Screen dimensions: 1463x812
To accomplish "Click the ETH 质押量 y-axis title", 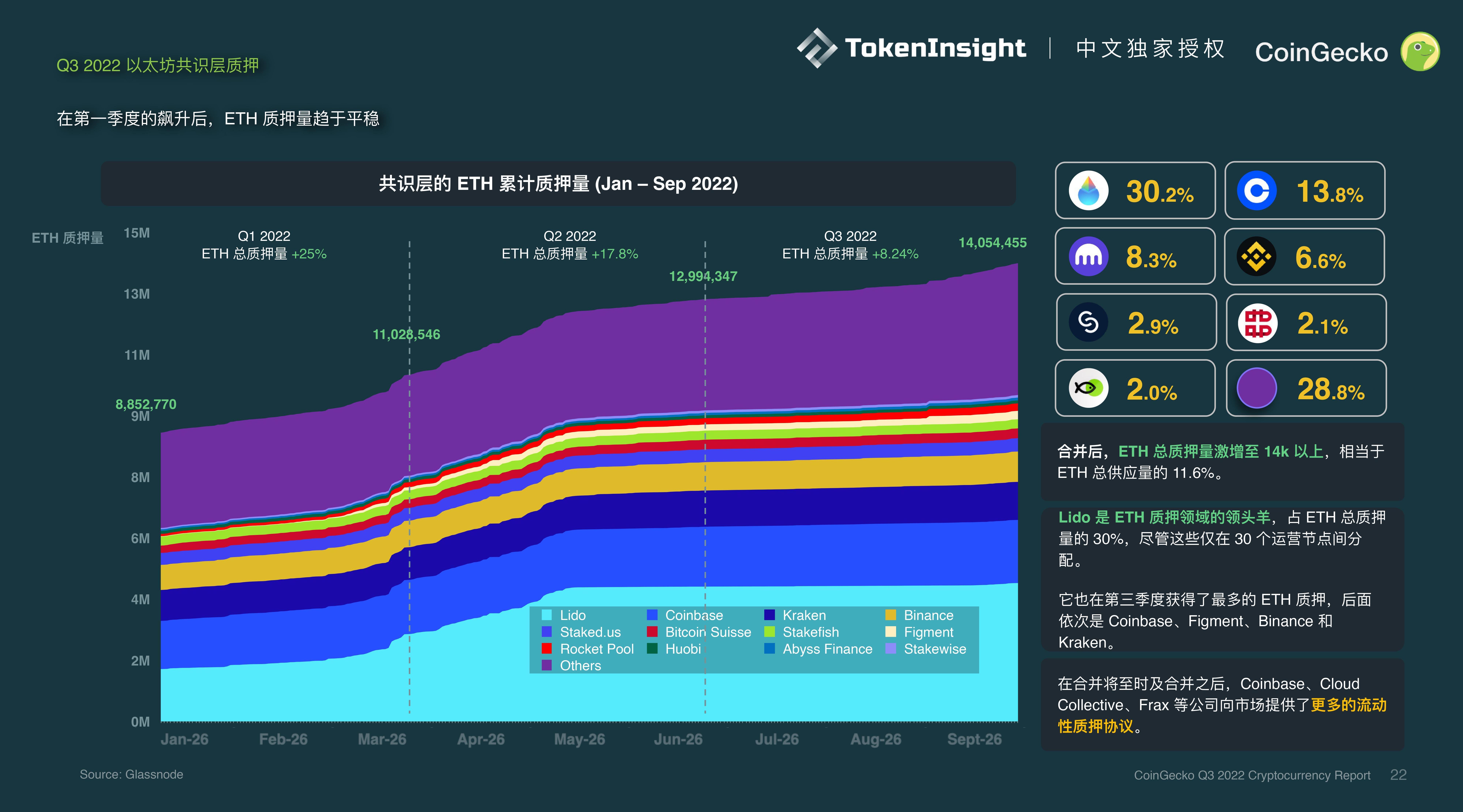I will [x=68, y=238].
